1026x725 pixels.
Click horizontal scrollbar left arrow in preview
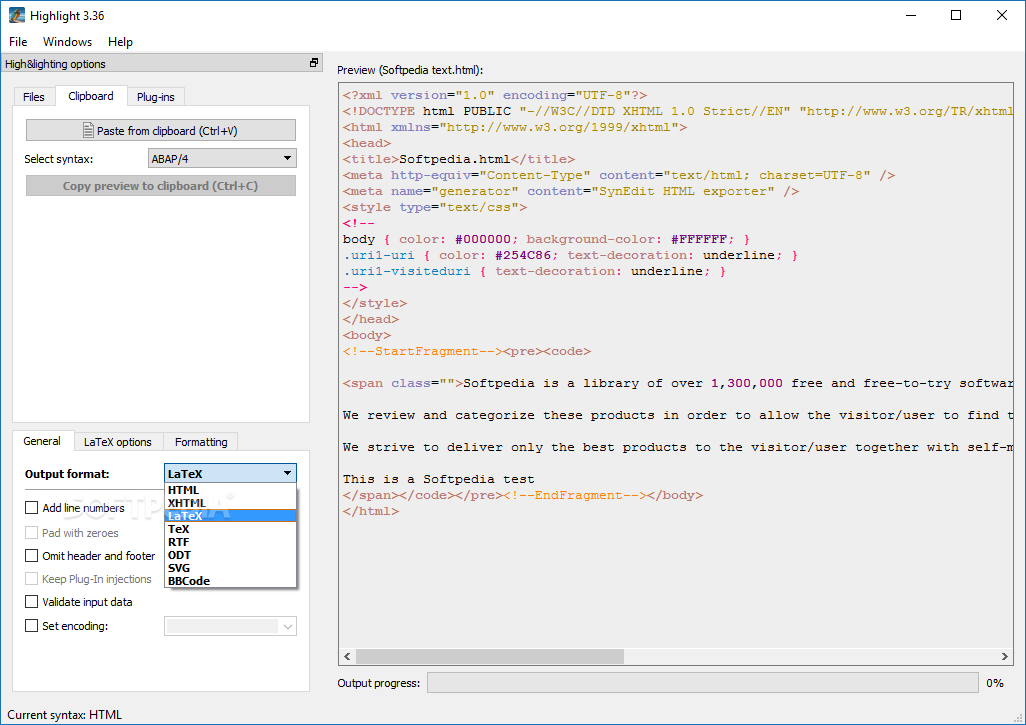(x=347, y=656)
